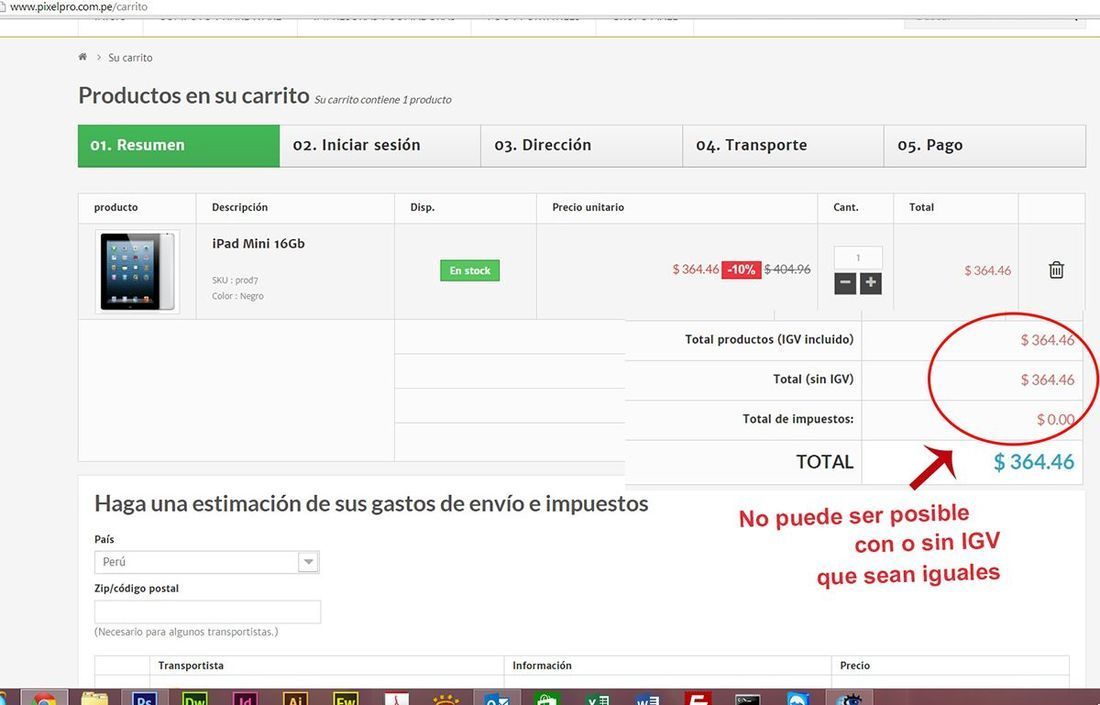Open Chrome from the taskbar
This screenshot has width=1100, height=705.
click(x=43, y=699)
